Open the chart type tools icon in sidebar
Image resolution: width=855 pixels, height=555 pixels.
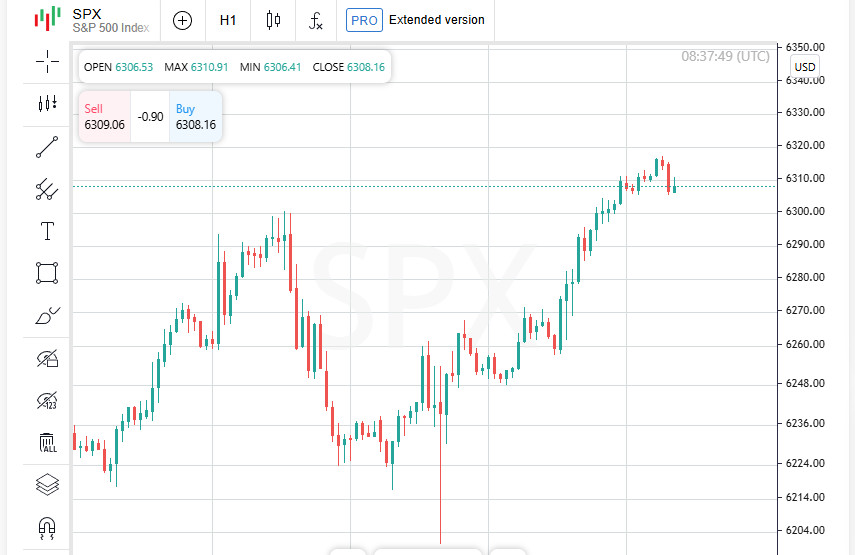coord(47,104)
